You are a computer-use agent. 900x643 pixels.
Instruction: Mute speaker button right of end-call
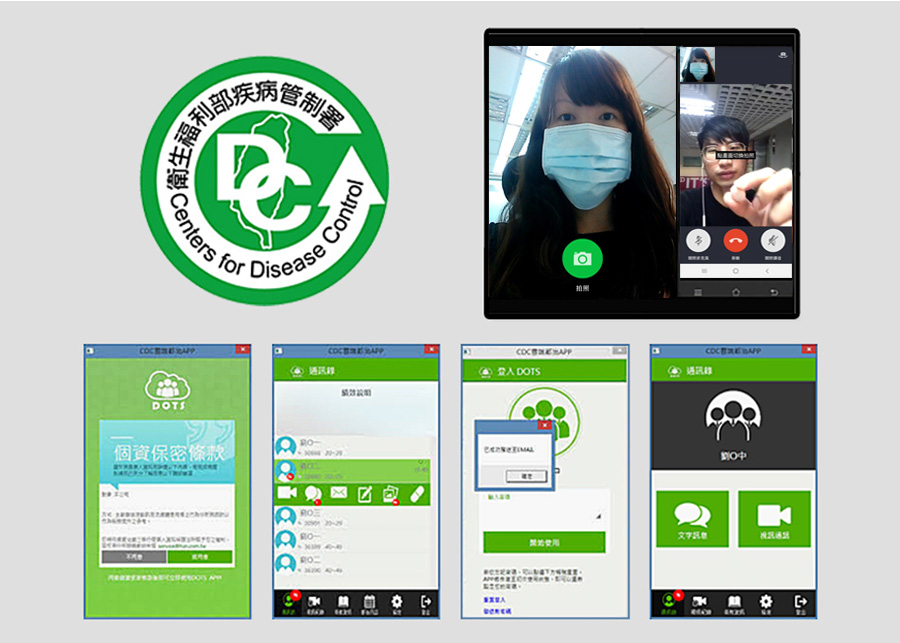773,240
